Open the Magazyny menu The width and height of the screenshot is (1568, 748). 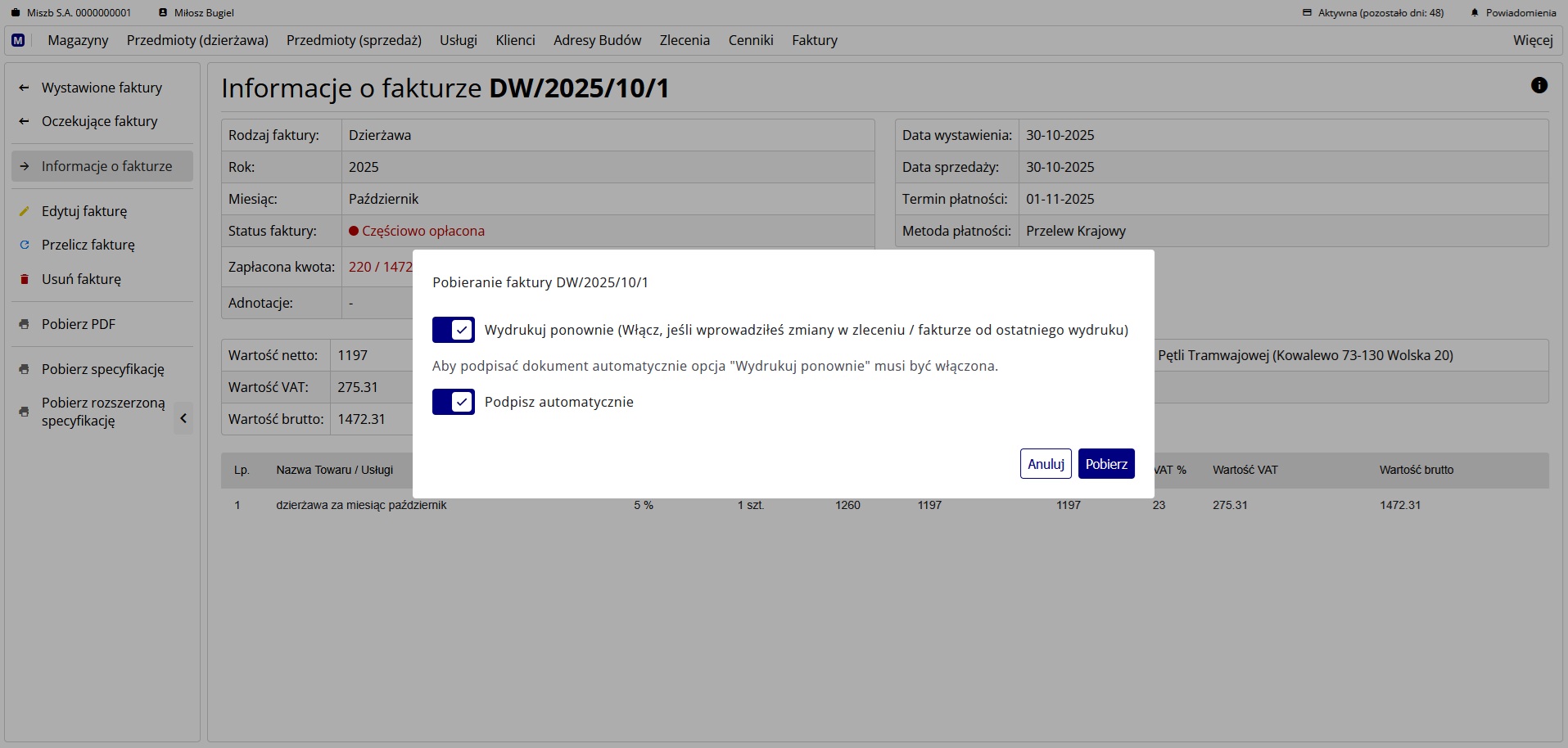[x=78, y=40]
